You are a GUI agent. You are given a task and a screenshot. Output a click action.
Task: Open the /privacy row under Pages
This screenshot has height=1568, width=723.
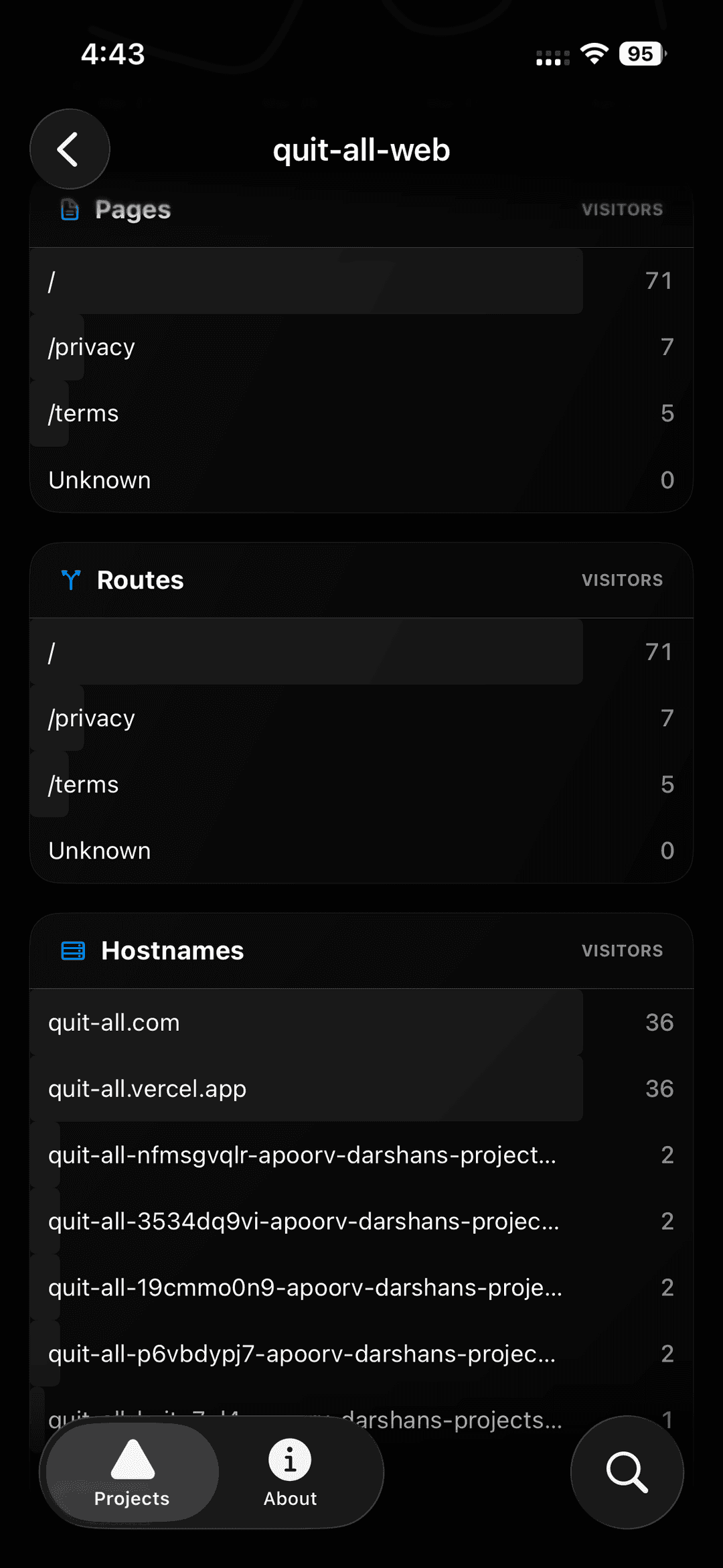click(361, 347)
